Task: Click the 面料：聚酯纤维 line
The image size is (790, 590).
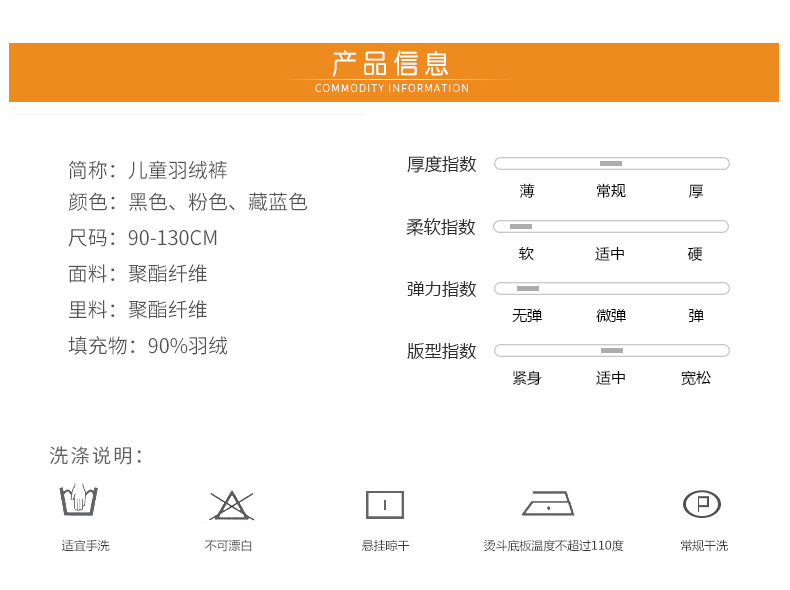Action: tap(138, 274)
